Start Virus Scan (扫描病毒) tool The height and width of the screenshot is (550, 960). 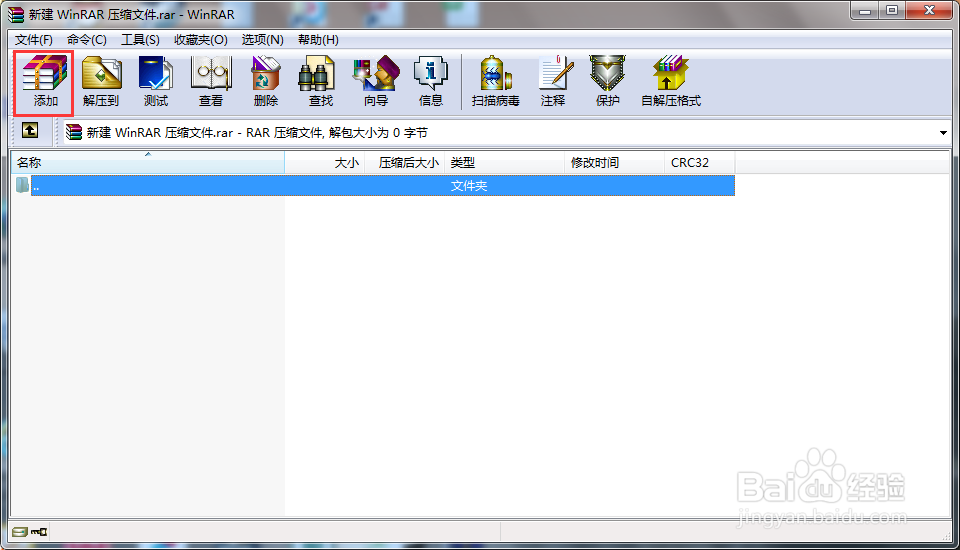click(495, 82)
